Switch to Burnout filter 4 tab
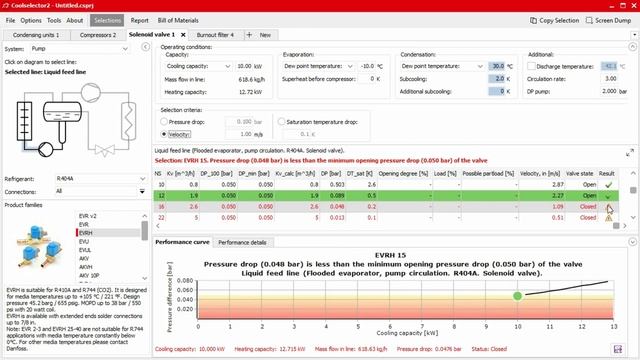The image size is (640, 360). [x=215, y=35]
